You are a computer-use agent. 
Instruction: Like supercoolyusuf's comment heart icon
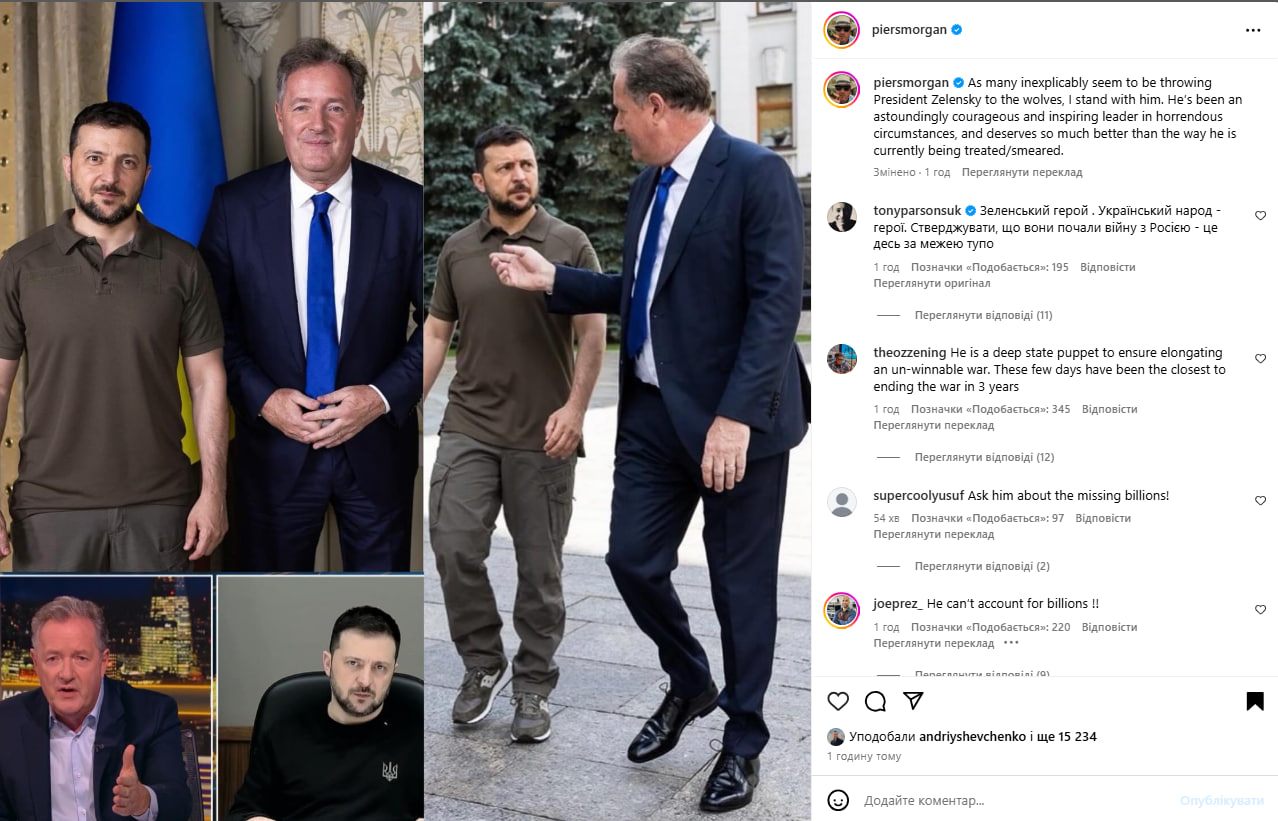[1260, 500]
